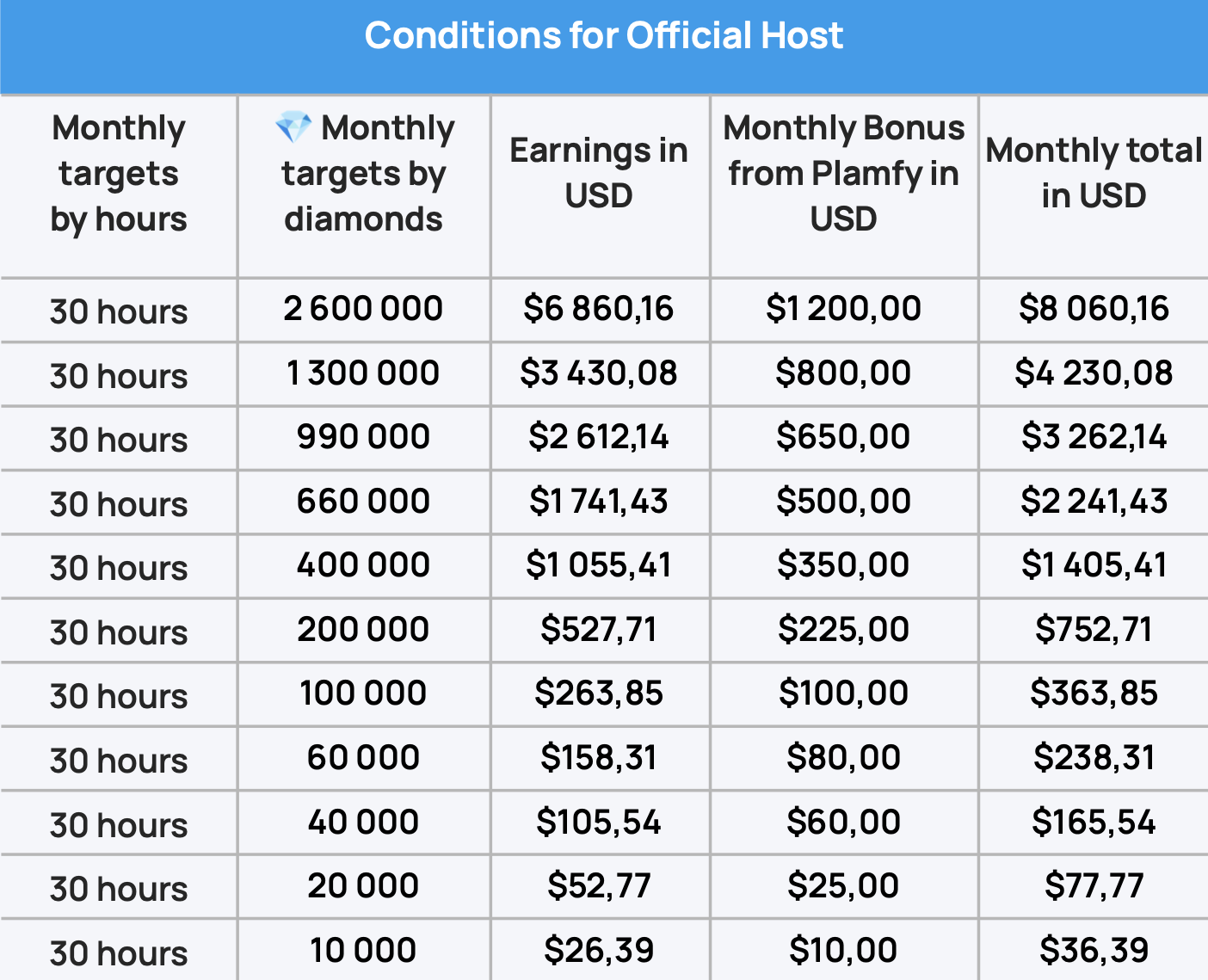This screenshot has width=1208, height=980.
Task: Click the $263,85 earnings value
Action: pos(599,693)
